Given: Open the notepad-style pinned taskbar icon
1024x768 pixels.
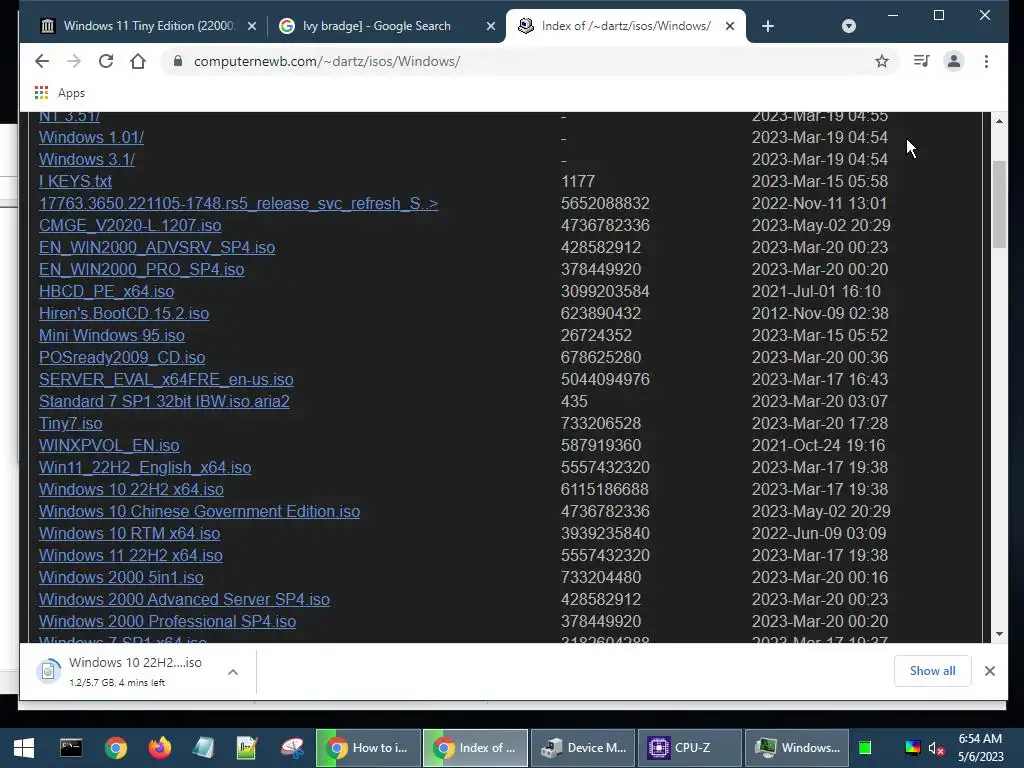Looking at the screenshot, I should 203,748.
